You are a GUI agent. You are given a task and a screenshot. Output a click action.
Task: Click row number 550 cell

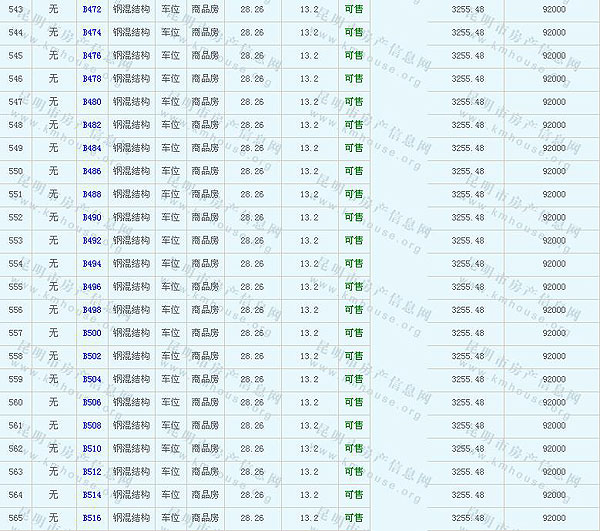point(15,171)
